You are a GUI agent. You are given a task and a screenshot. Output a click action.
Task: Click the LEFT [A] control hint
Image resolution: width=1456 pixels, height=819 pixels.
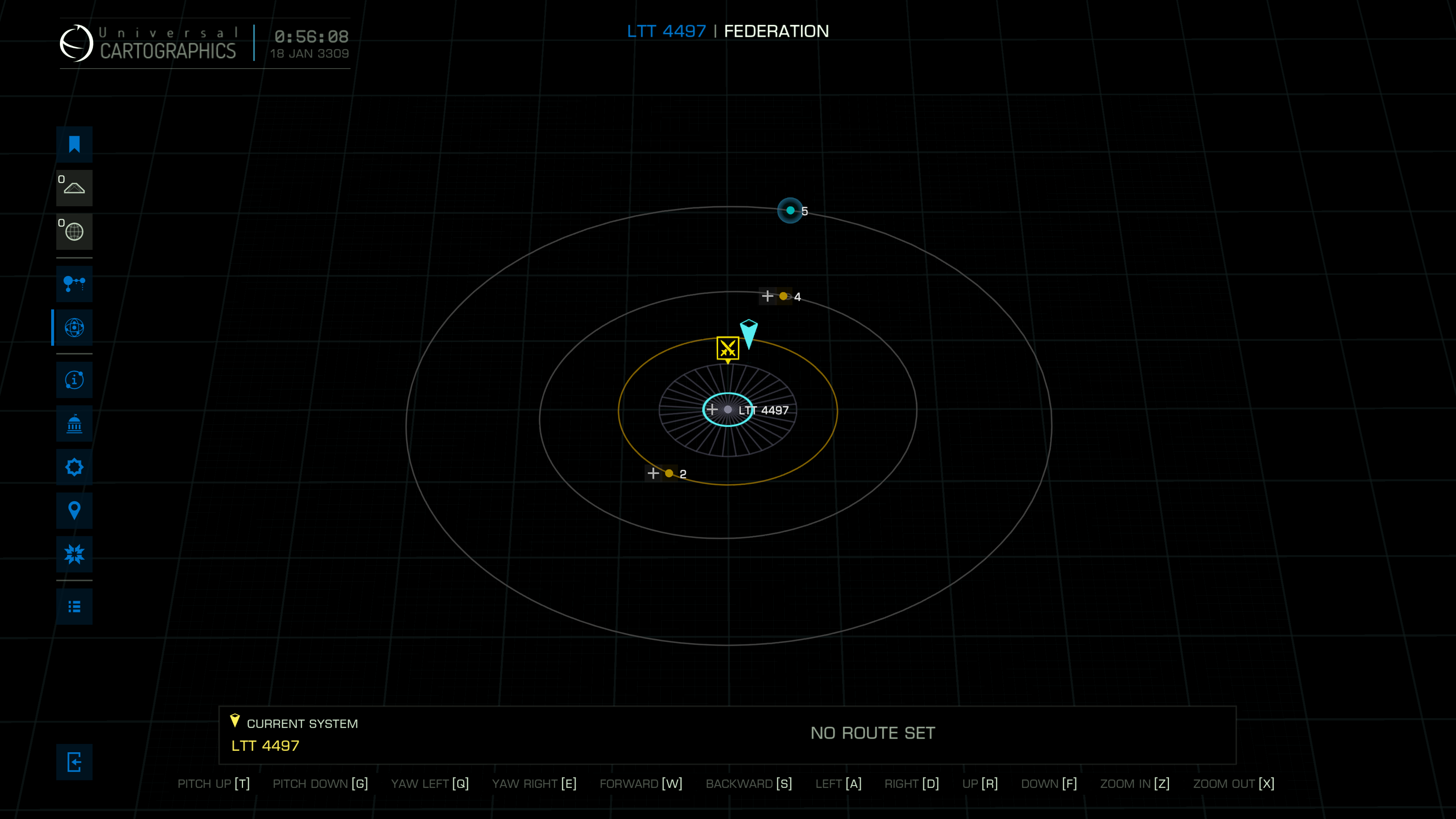(838, 783)
